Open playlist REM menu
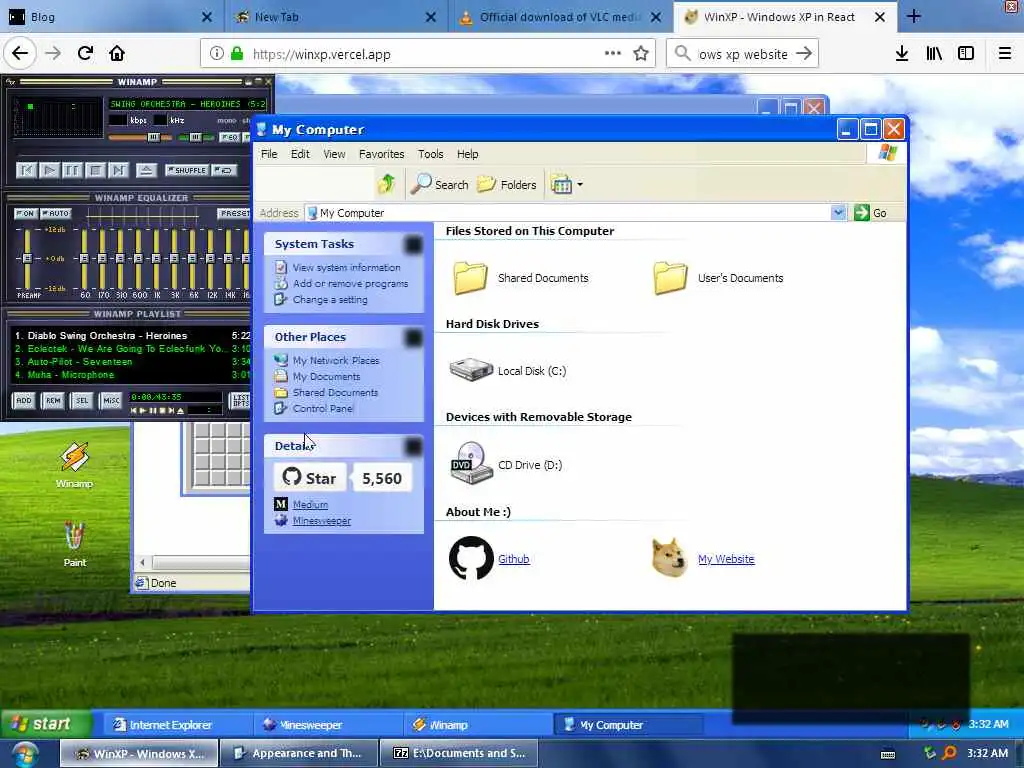Viewport: 1024px width, 768px height. tap(53, 400)
